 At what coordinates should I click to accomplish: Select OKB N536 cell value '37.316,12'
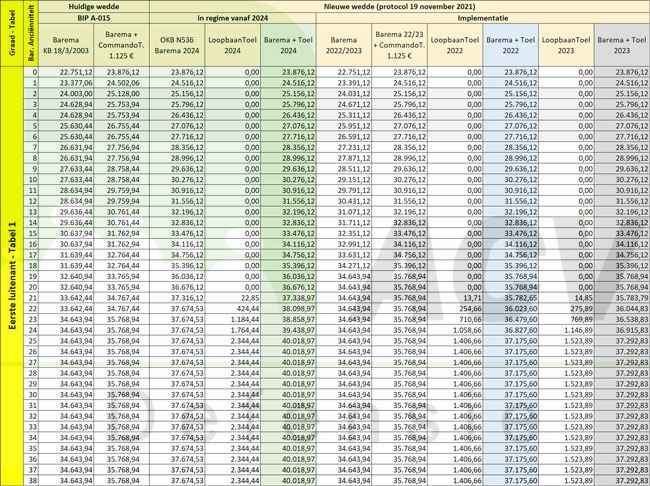(187, 298)
